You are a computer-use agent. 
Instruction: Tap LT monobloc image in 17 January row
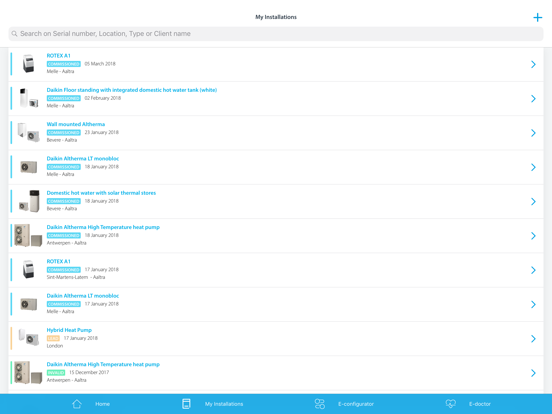(29, 304)
